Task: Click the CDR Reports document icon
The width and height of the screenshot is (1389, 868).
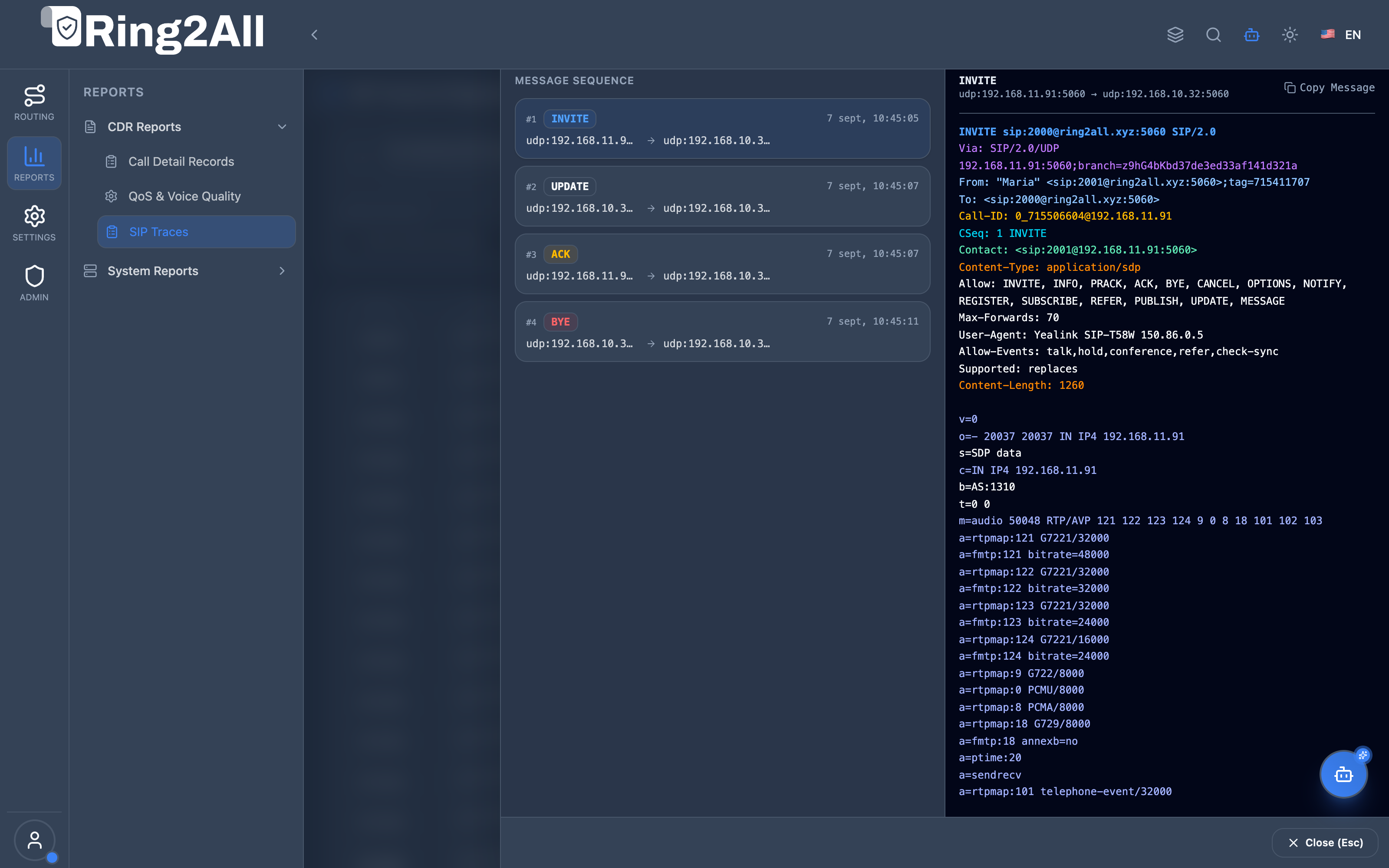Action: point(90,127)
